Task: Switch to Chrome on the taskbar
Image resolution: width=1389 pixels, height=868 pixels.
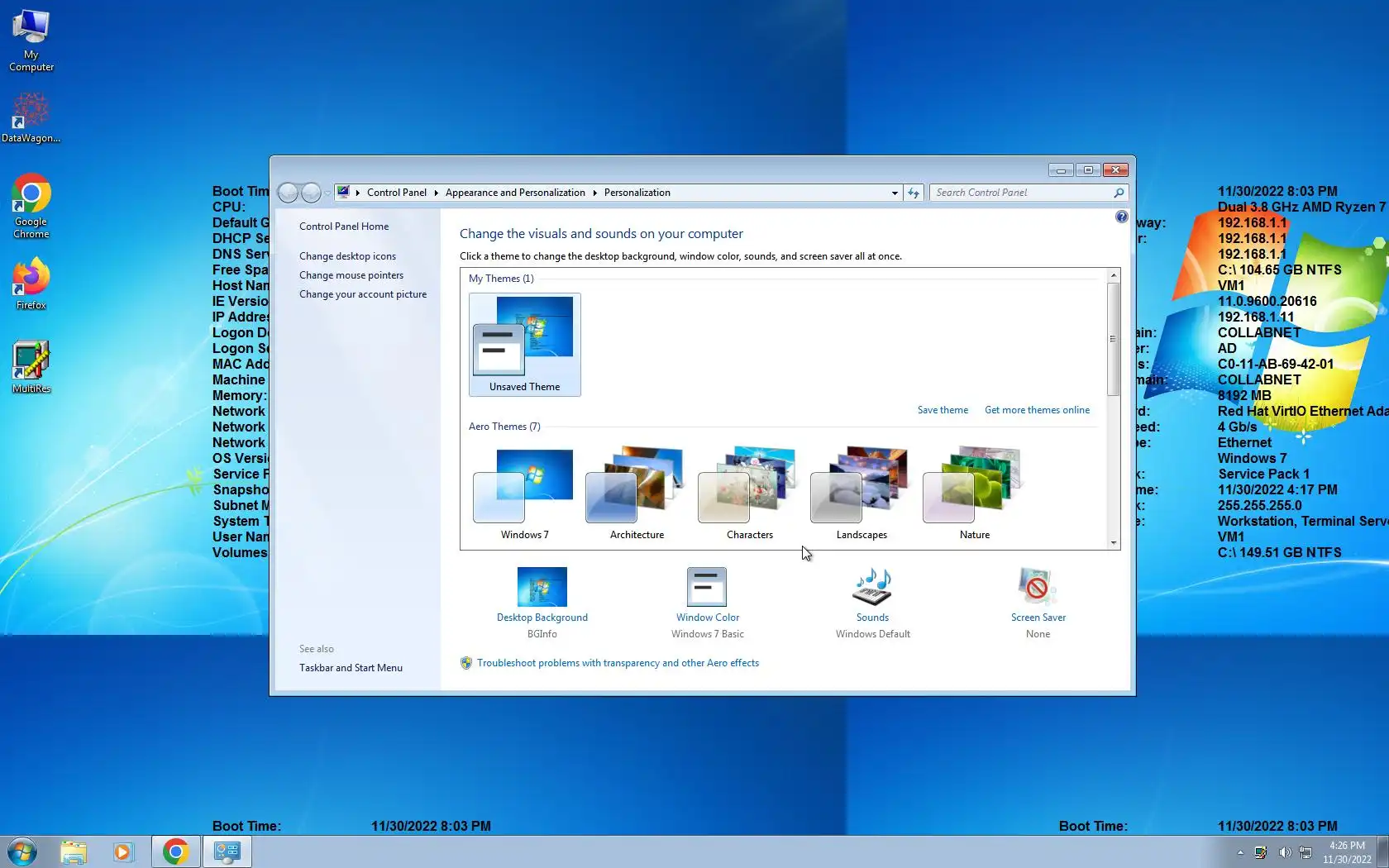Action: click(175, 851)
